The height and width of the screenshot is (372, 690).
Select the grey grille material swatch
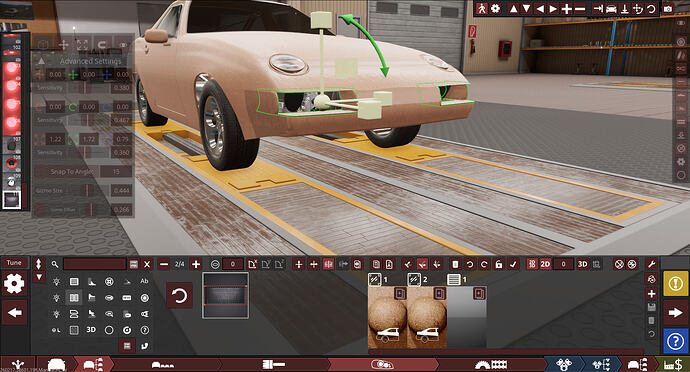point(467,317)
